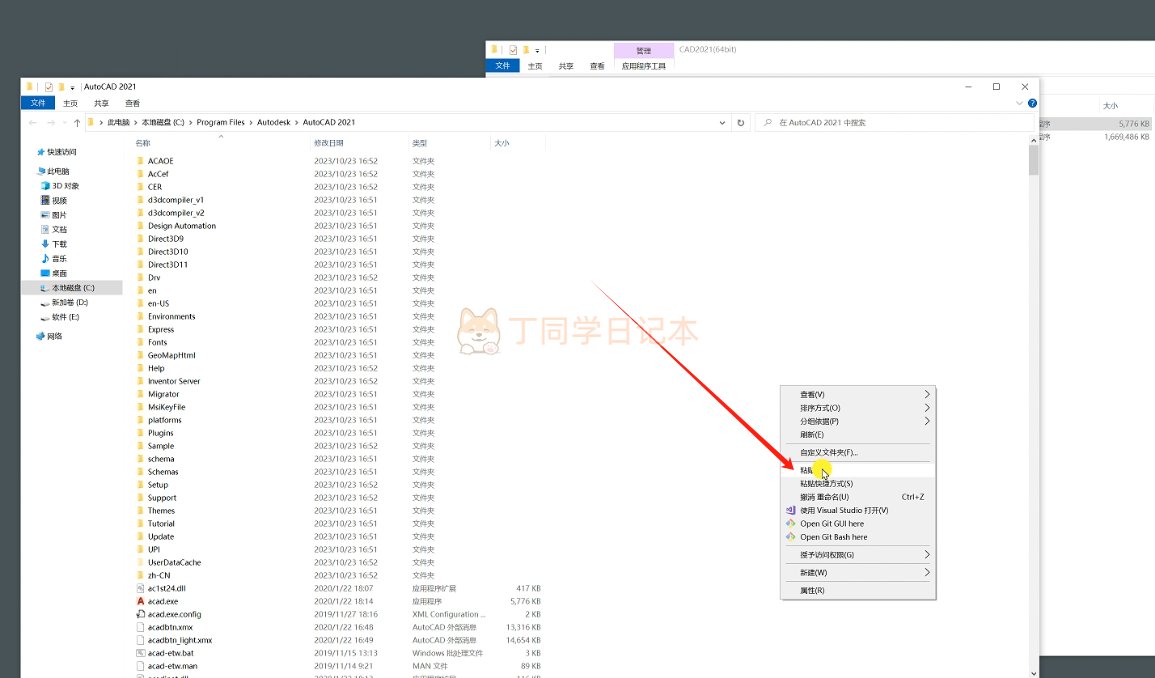Open the Fonts folder icon
Screen dimensions: 1155x678
[x=140, y=342]
